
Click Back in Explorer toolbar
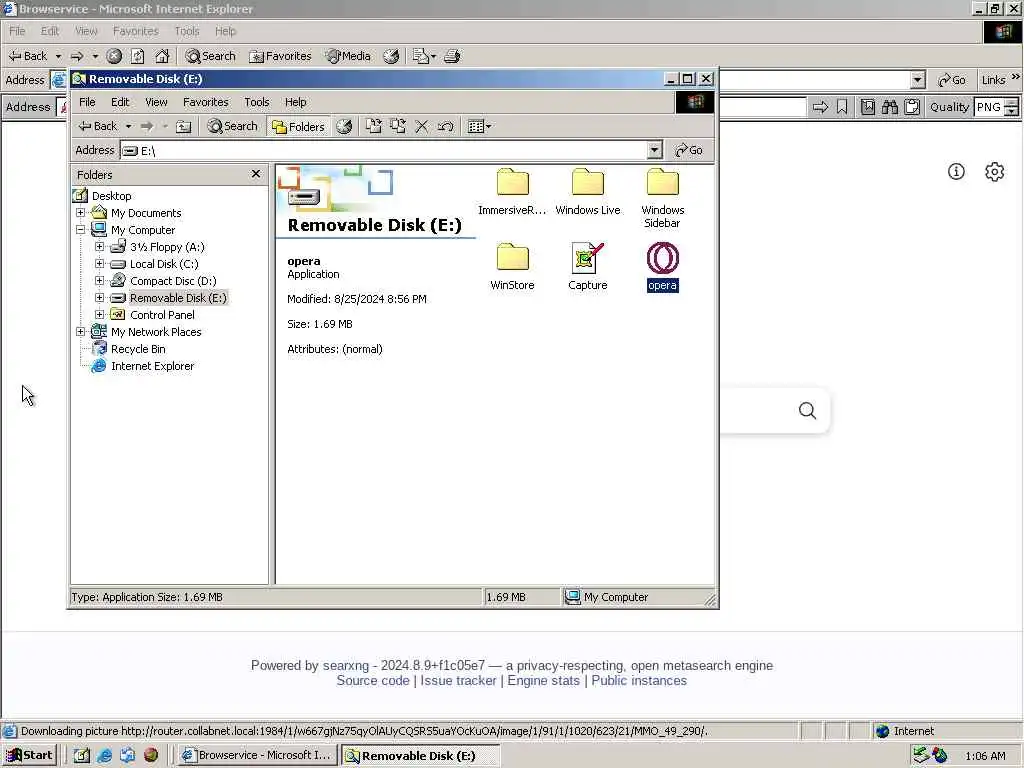click(x=98, y=126)
